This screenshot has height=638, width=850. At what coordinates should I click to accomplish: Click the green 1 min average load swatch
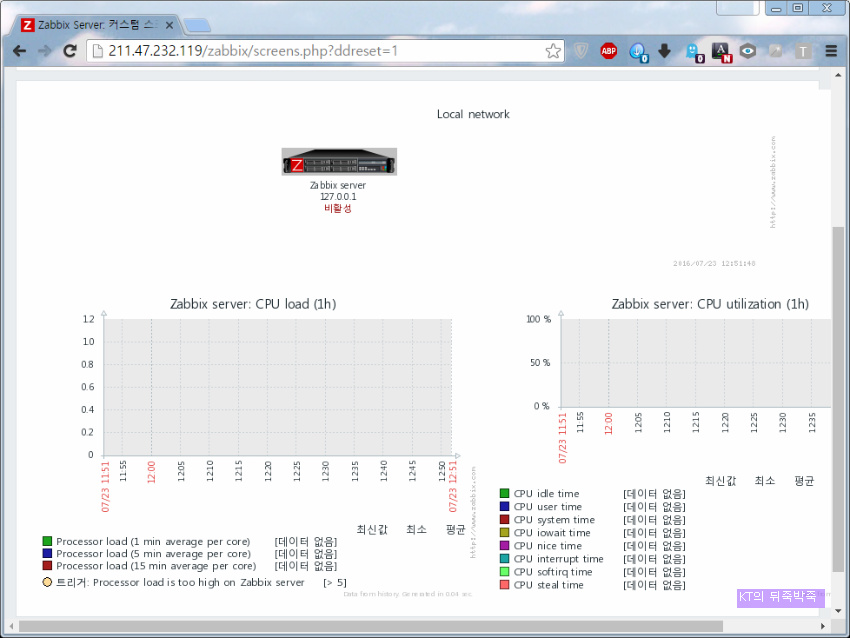tap(47, 541)
